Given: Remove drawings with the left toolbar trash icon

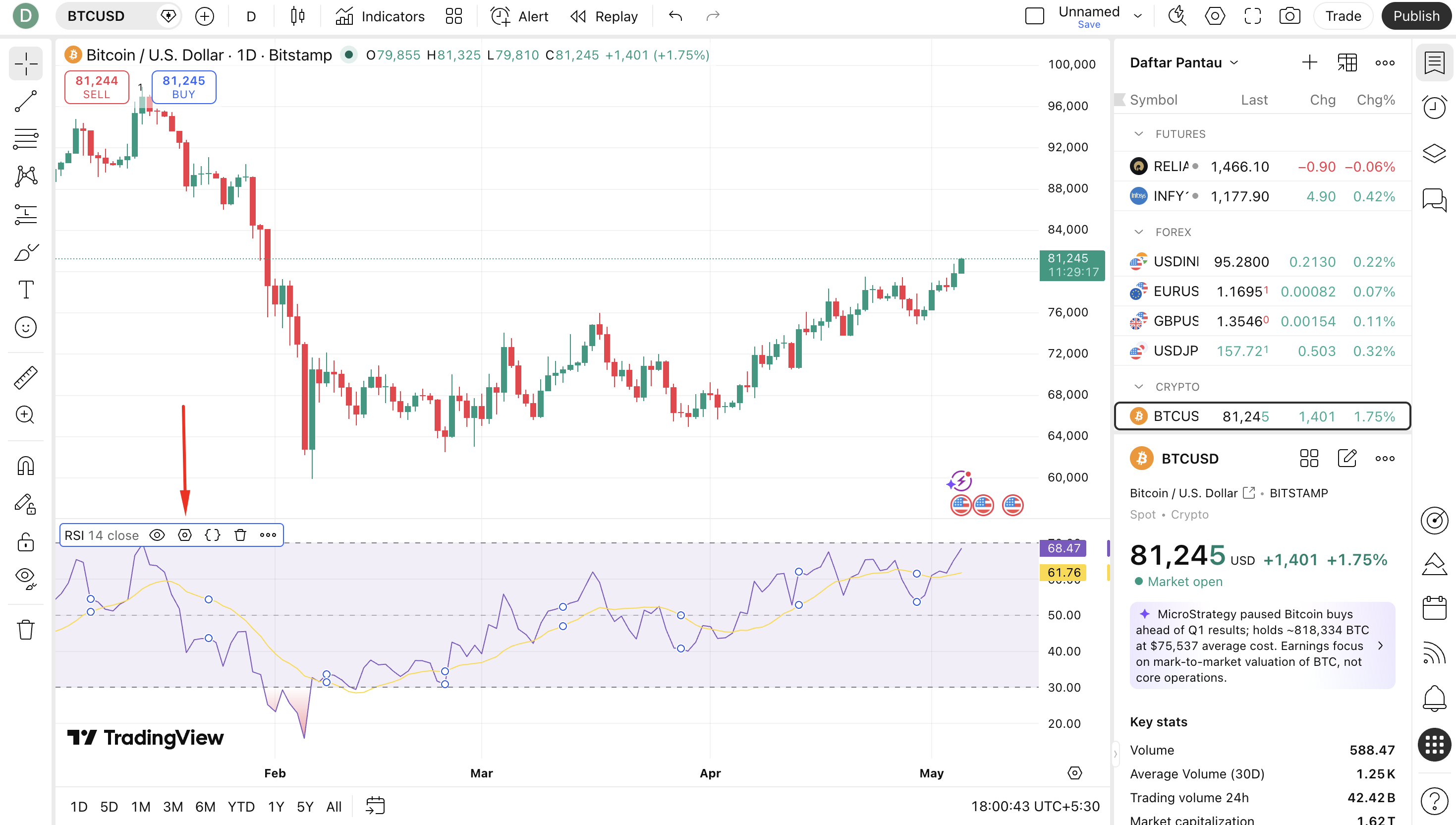Looking at the screenshot, I should tap(25, 630).
